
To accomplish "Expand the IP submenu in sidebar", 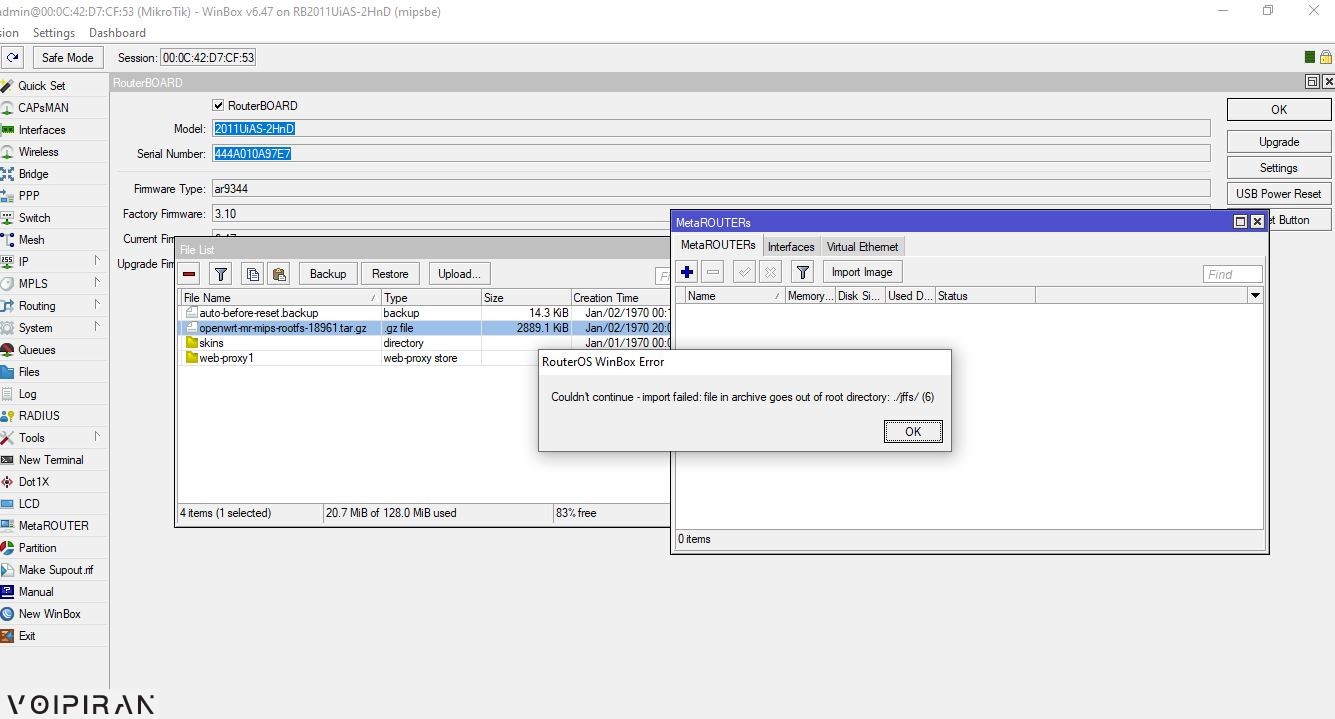I will coord(97,262).
